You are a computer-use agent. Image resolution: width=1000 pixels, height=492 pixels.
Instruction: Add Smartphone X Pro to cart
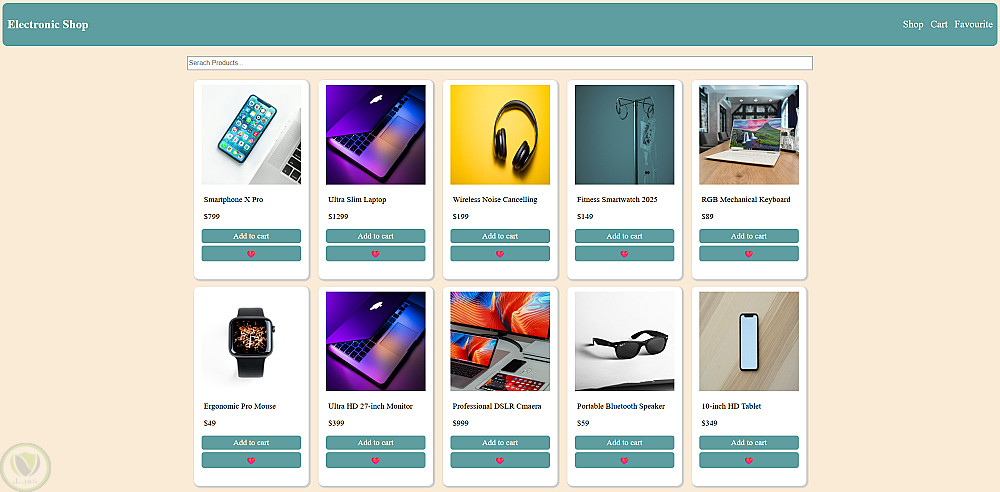point(251,236)
